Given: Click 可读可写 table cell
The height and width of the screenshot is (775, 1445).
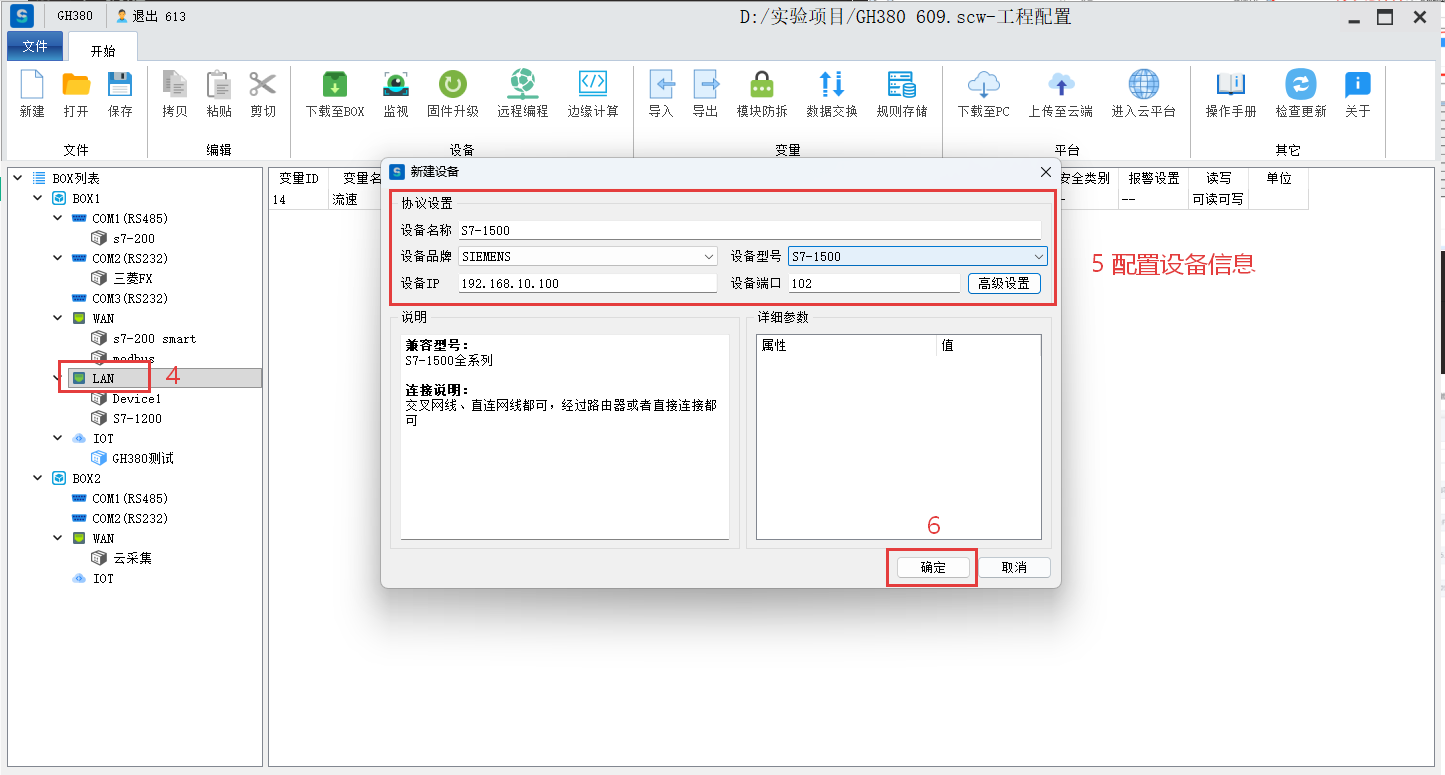Looking at the screenshot, I should (x=1219, y=199).
